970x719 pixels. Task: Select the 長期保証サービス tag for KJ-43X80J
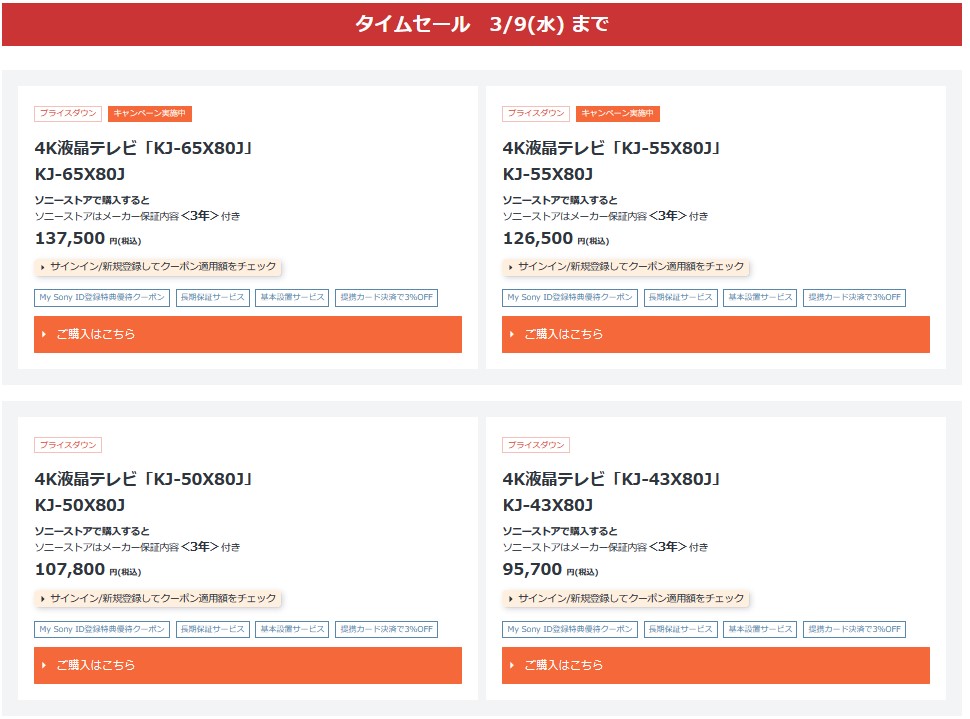(x=680, y=629)
